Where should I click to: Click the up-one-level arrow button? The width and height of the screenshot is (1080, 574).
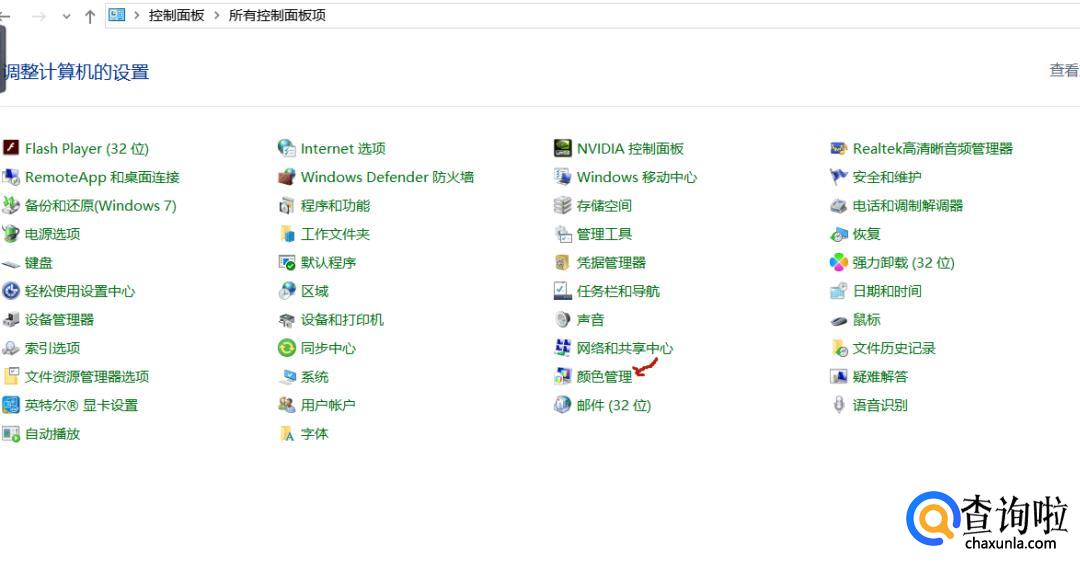pos(90,16)
